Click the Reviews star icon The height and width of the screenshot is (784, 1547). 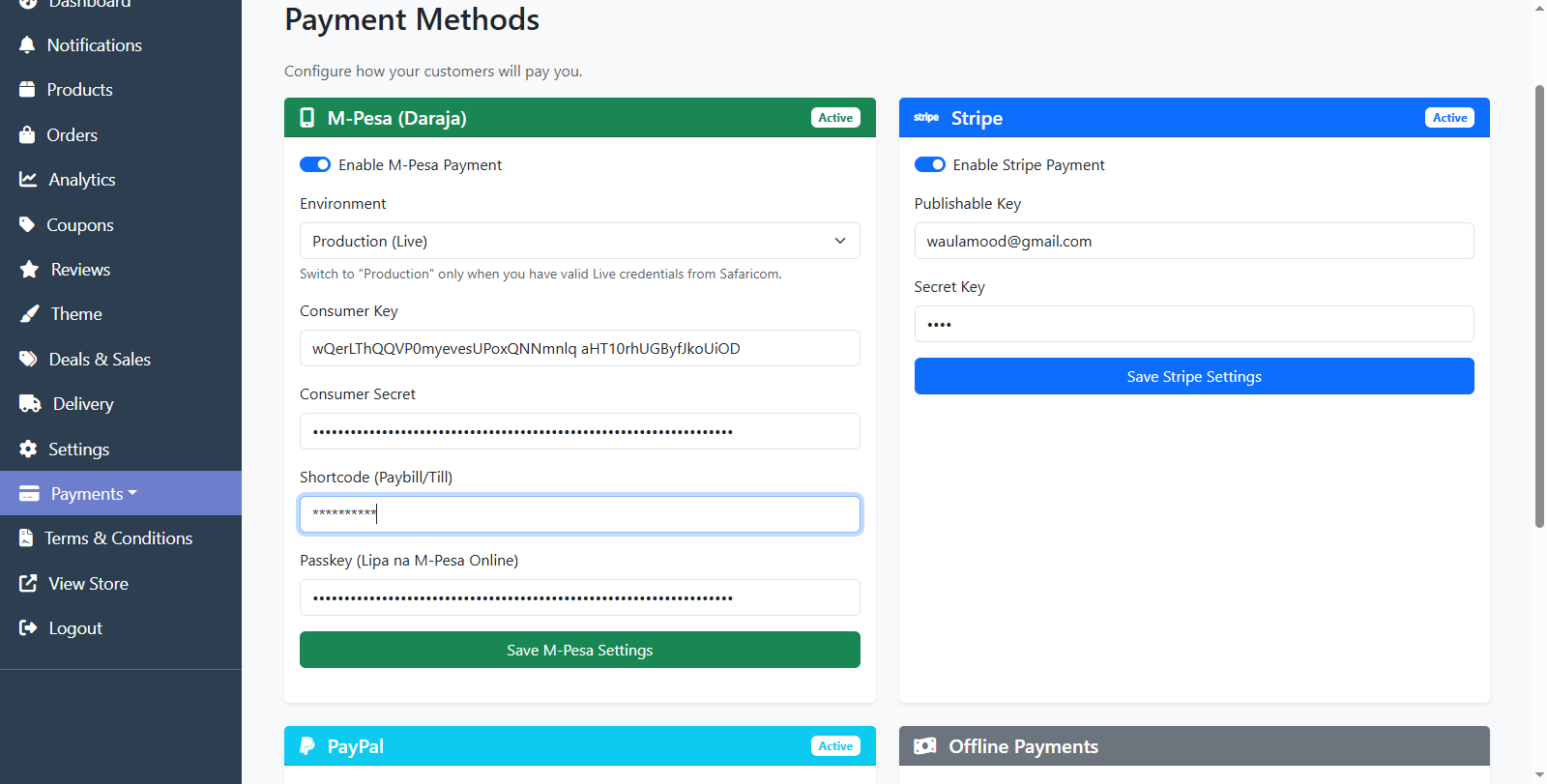(29, 270)
